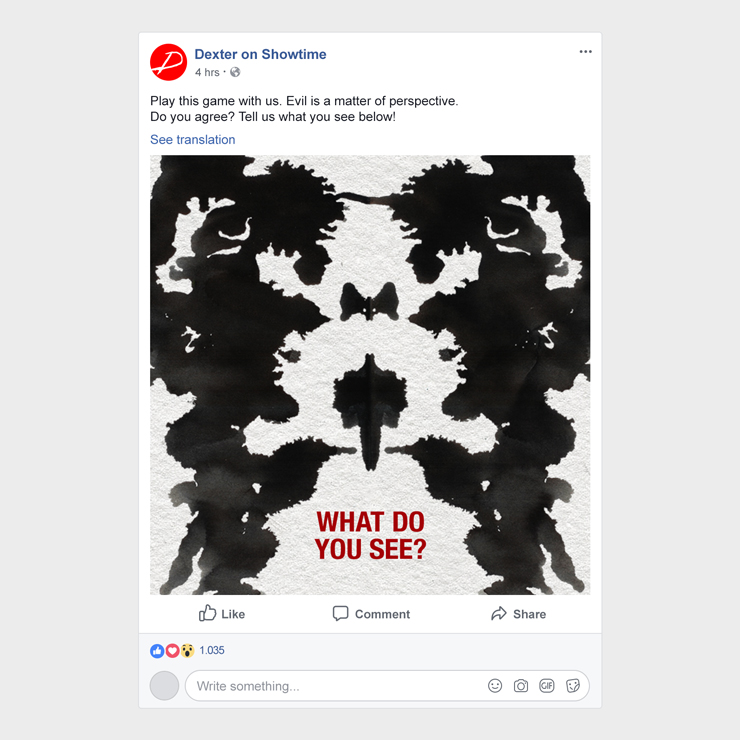
Task: Open the 1.035 reactions count
Action: pyautogui.click(x=212, y=650)
